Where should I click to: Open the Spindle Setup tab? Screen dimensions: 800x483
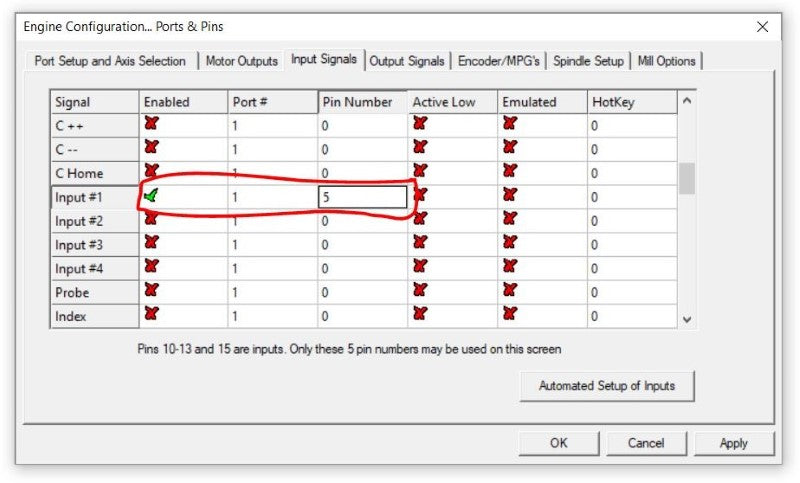point(588,61)
